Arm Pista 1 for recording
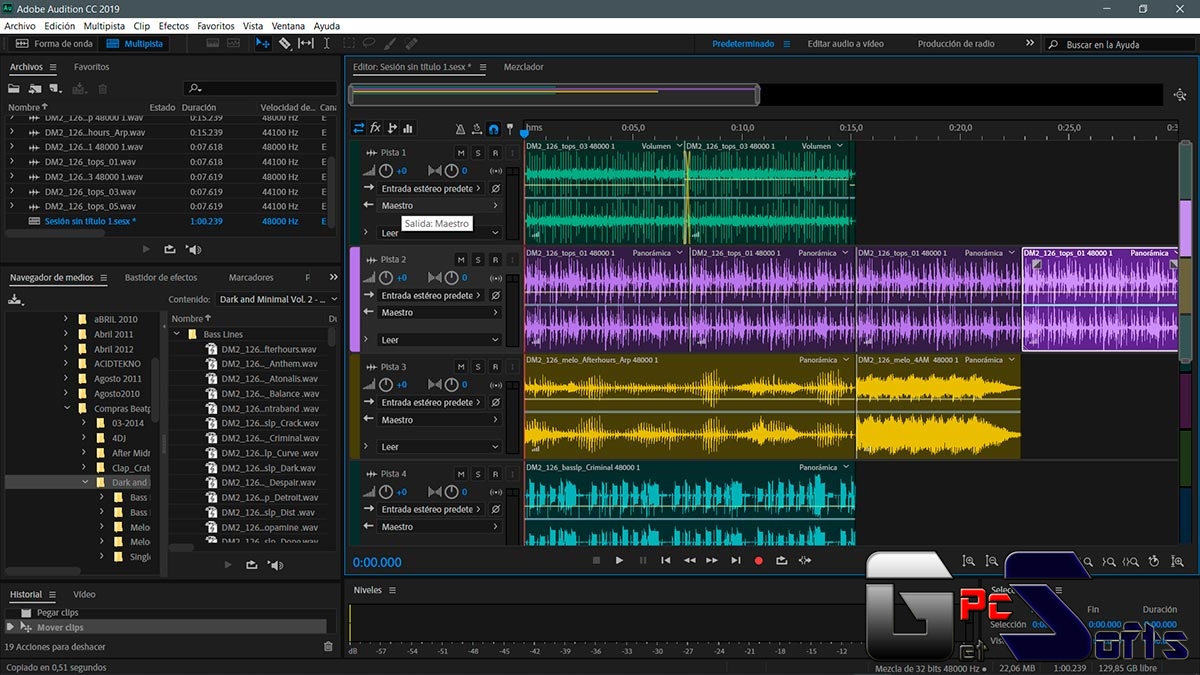This screenshot has height=675, width=1200. 495,153
